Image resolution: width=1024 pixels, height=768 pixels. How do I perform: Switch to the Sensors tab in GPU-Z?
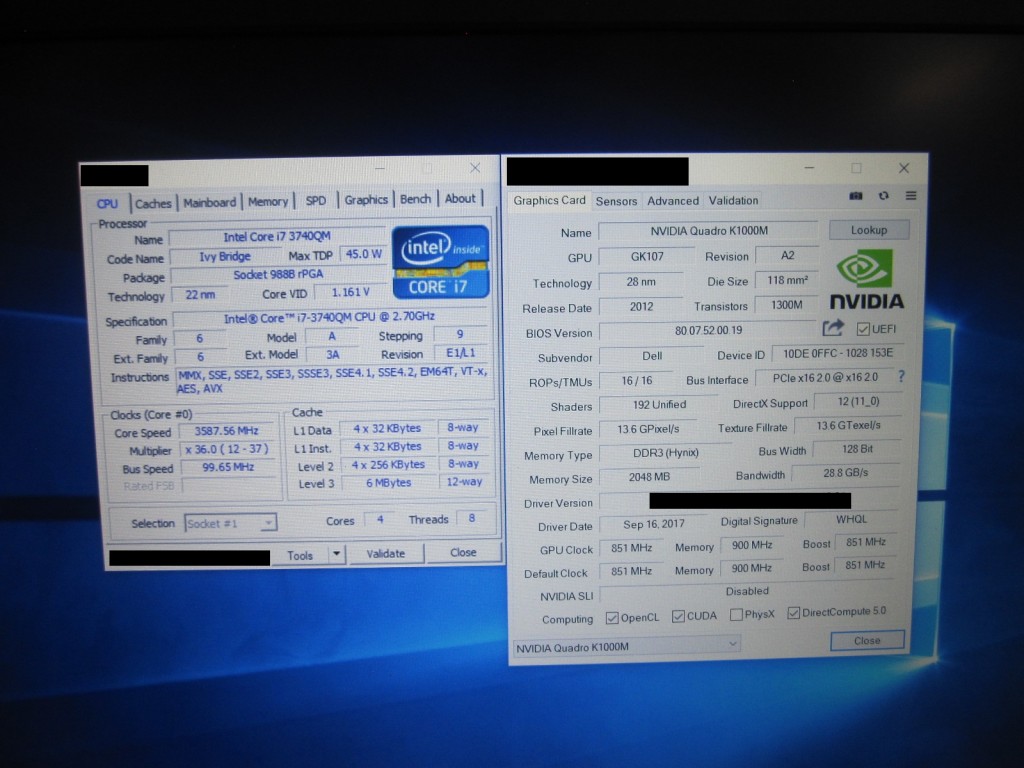pos(616,201)
